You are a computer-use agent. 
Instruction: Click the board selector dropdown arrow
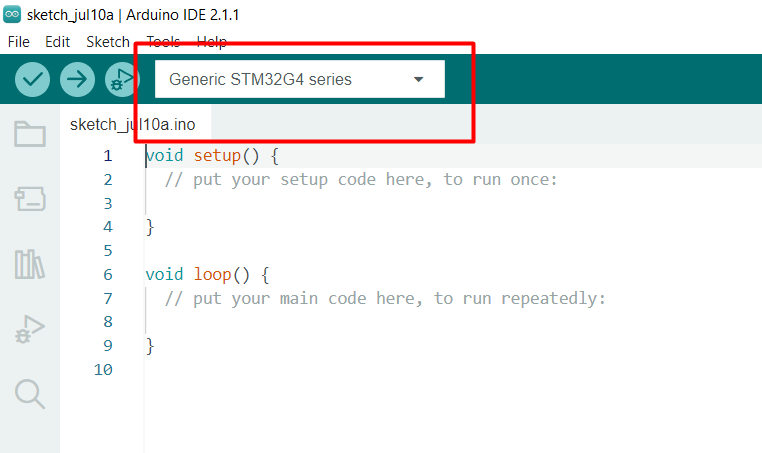419,79
